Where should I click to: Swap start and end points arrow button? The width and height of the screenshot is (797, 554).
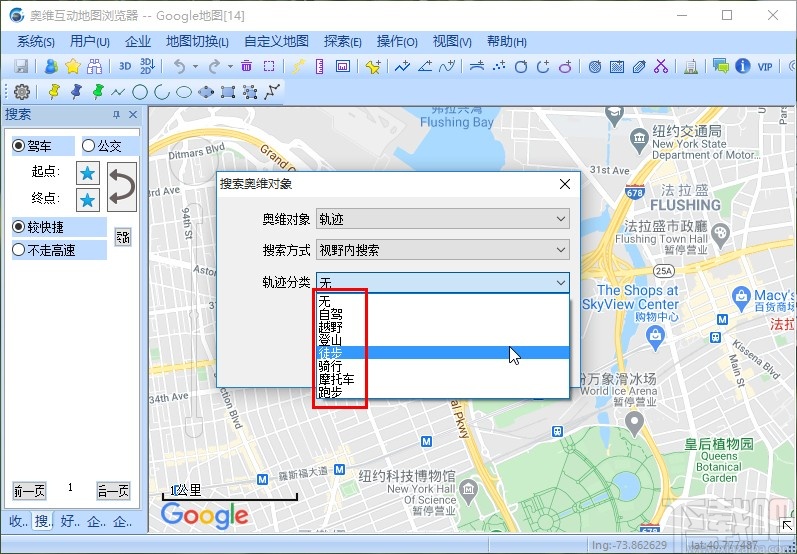(122, 187)
